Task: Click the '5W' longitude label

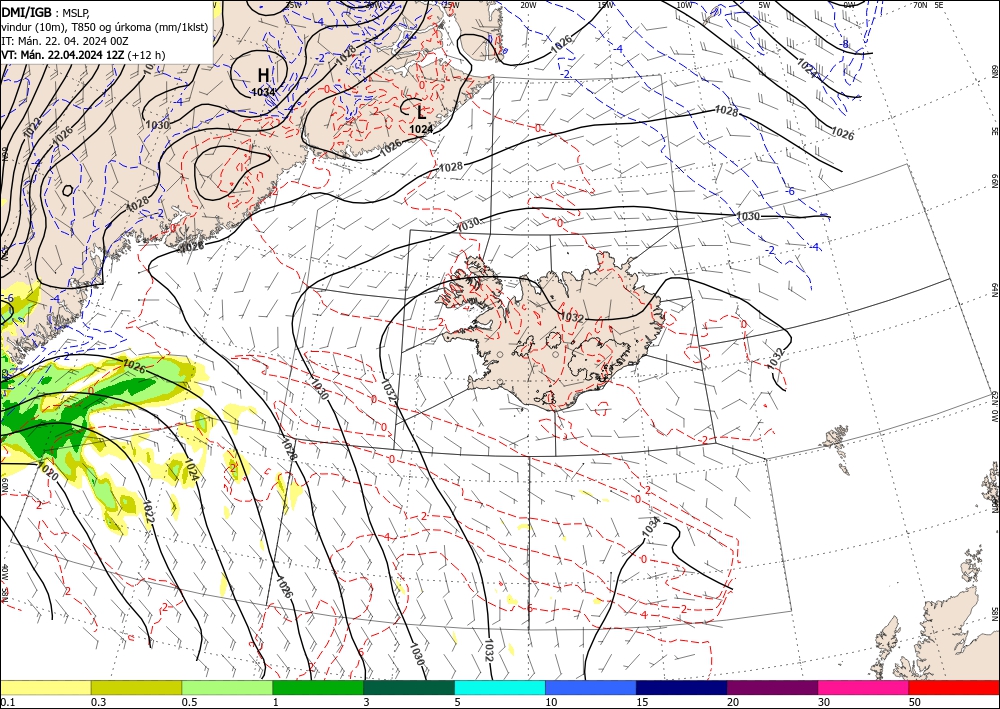Action: 764,5
